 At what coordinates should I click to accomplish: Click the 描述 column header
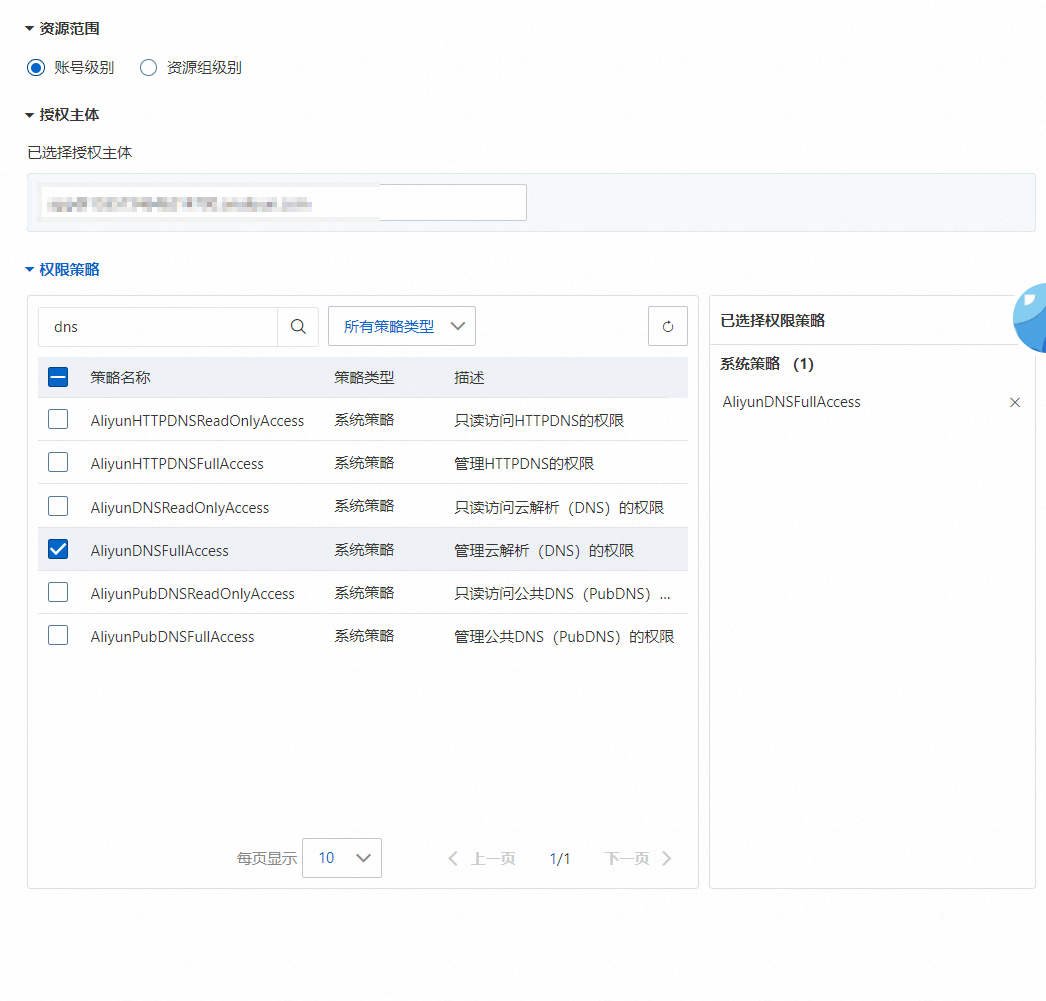click(x=469, y=377)
